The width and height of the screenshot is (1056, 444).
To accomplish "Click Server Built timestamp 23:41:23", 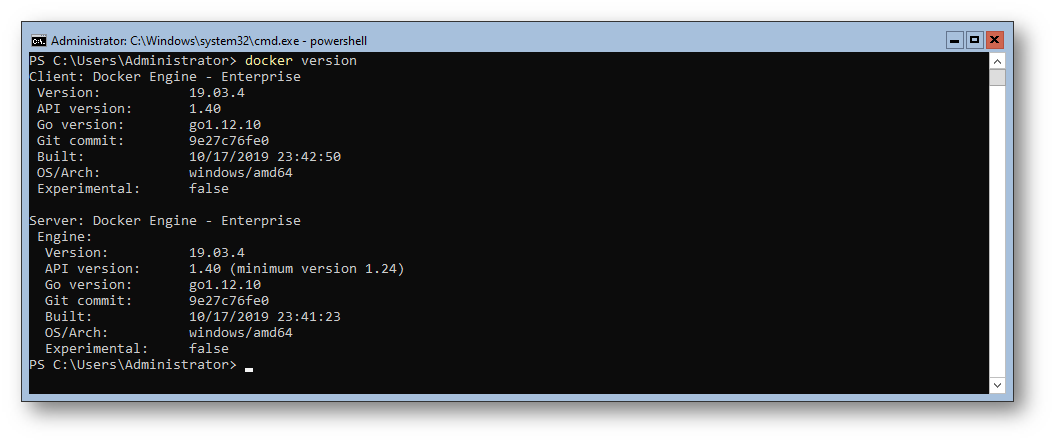I will 265,317.
